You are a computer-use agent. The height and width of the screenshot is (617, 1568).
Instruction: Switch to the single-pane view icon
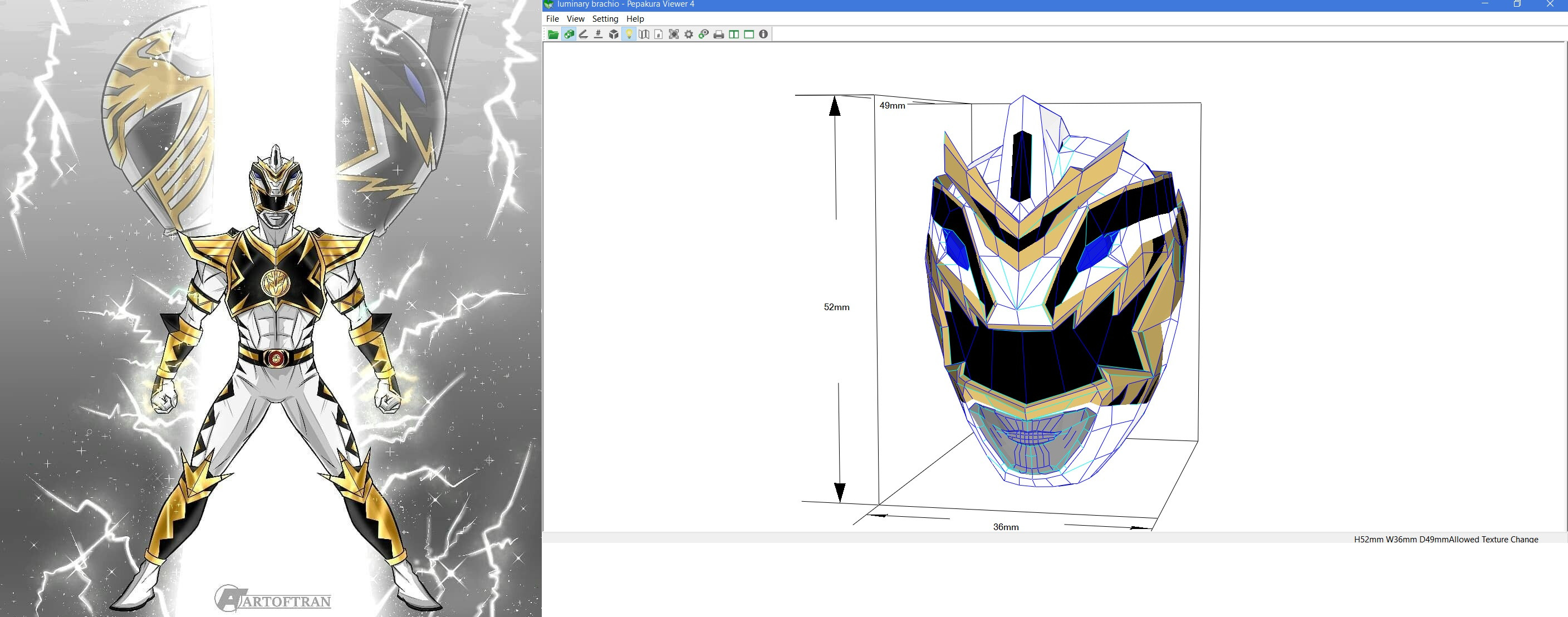pyautogui.click(x=749, y=35)
